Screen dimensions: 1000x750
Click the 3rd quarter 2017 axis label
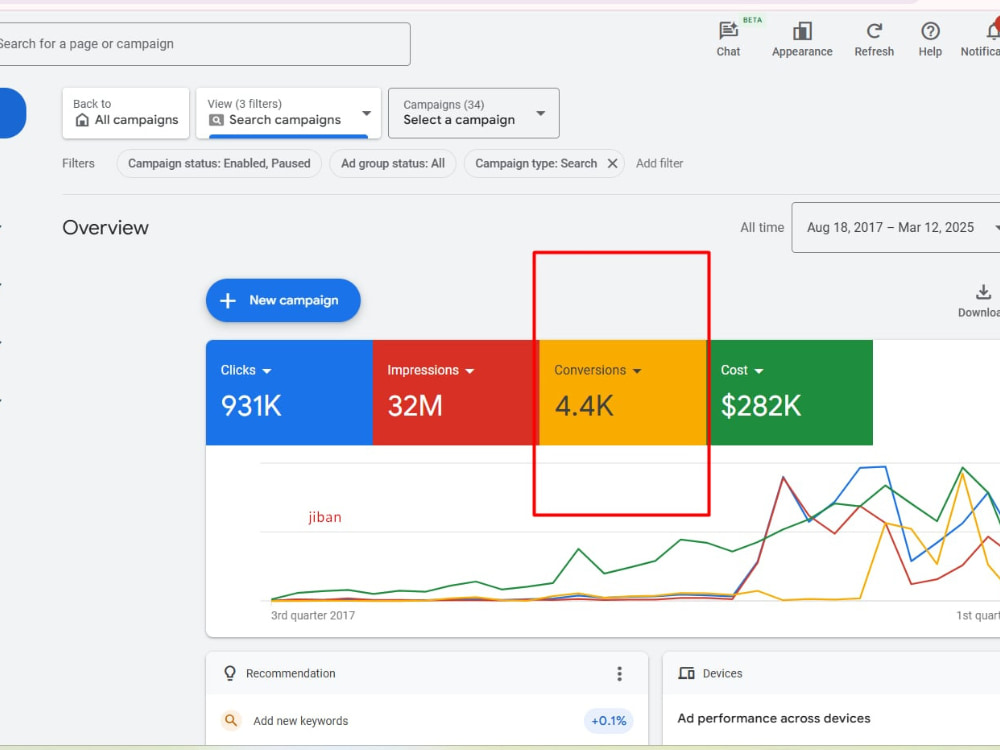[x=312, y=615]
